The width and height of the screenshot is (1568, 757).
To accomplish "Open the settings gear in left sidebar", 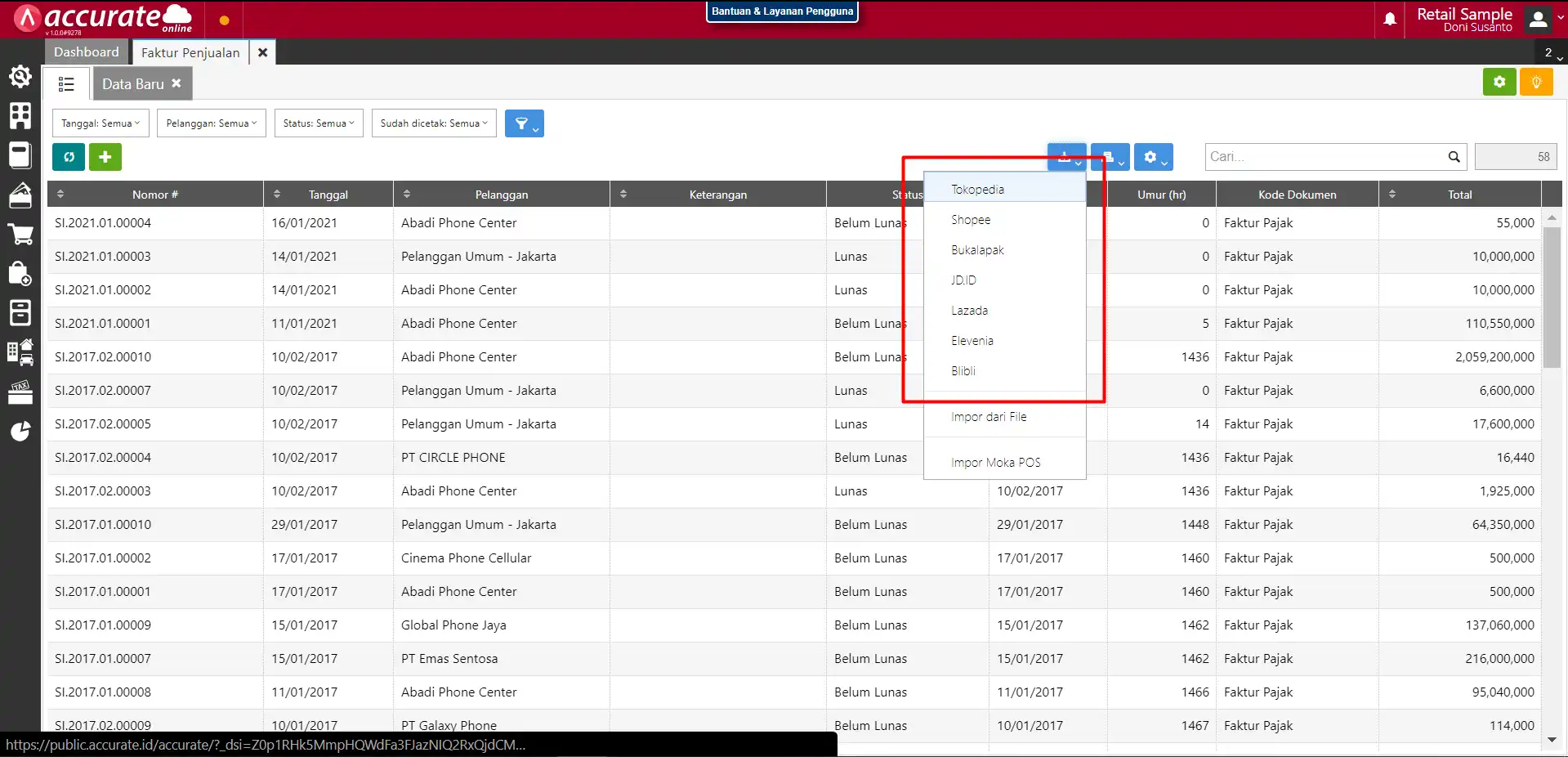I will (20, 77).
